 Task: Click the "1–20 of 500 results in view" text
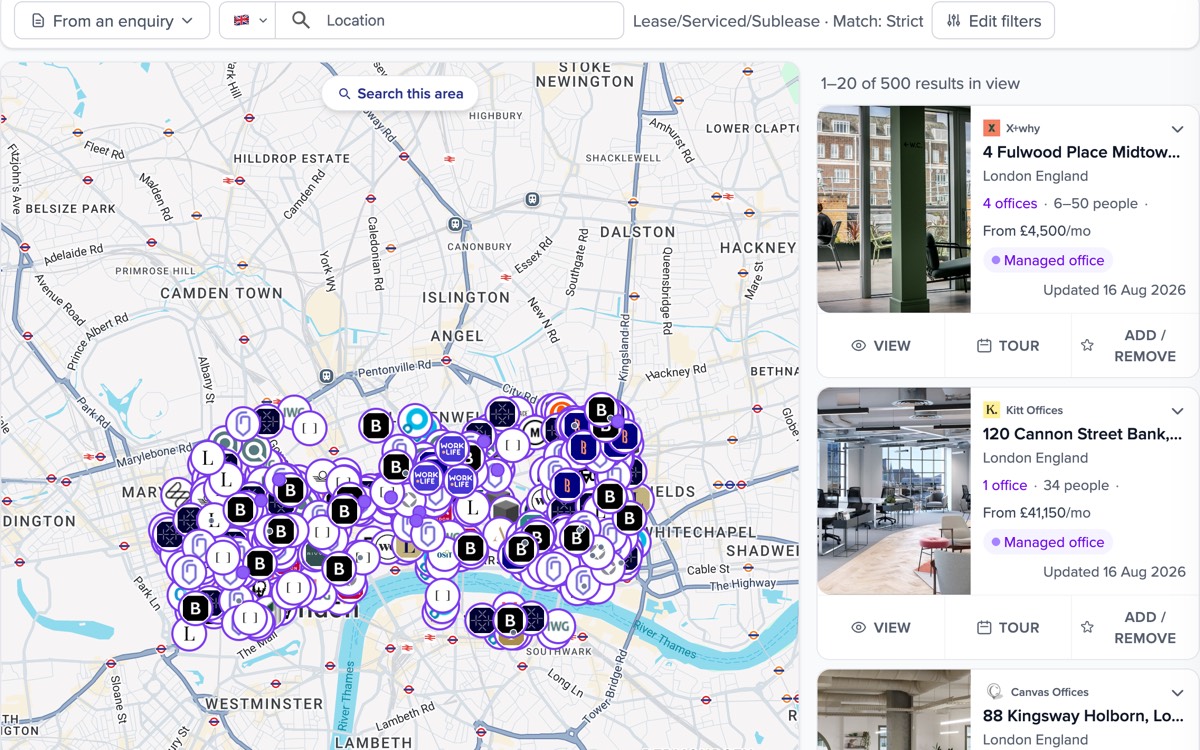click(x=920, y=84)
